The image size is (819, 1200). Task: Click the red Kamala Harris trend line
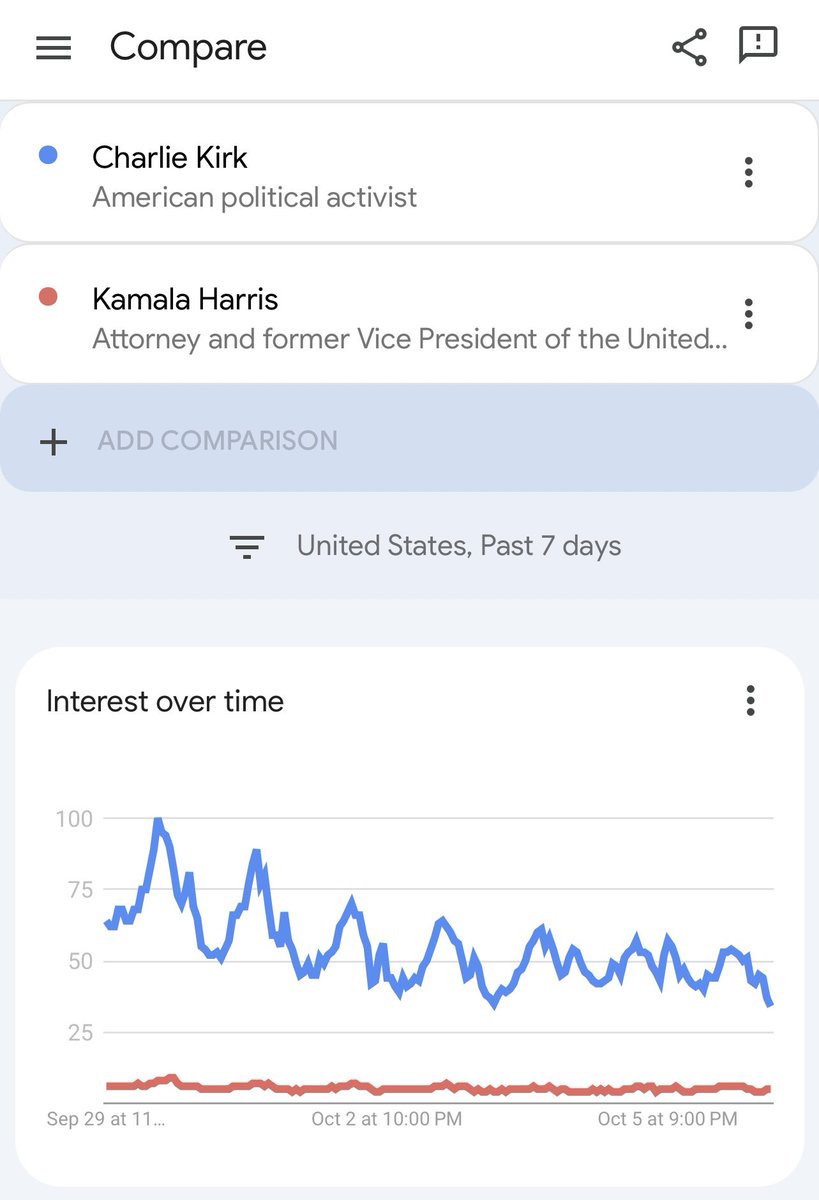(x=400, y=1088)
